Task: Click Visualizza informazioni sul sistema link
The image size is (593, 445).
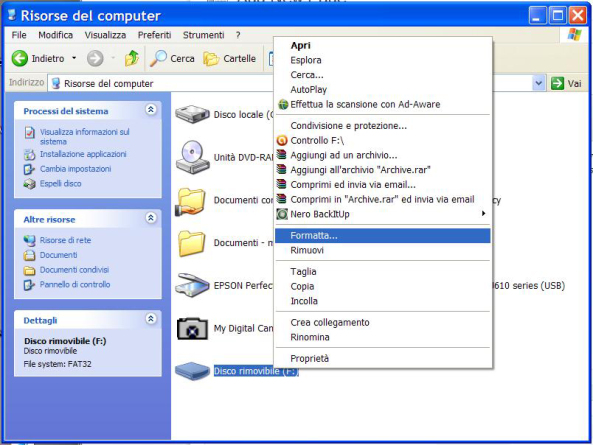Action: coord(85,136)
